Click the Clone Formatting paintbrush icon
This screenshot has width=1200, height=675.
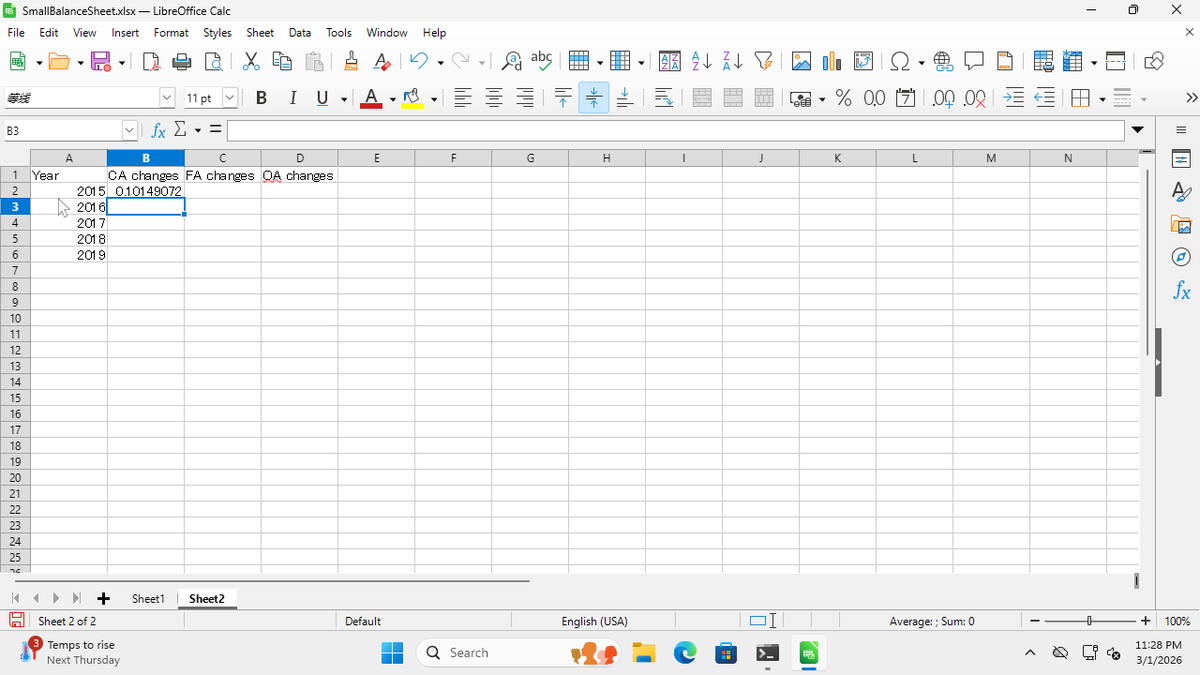(351, 62)
